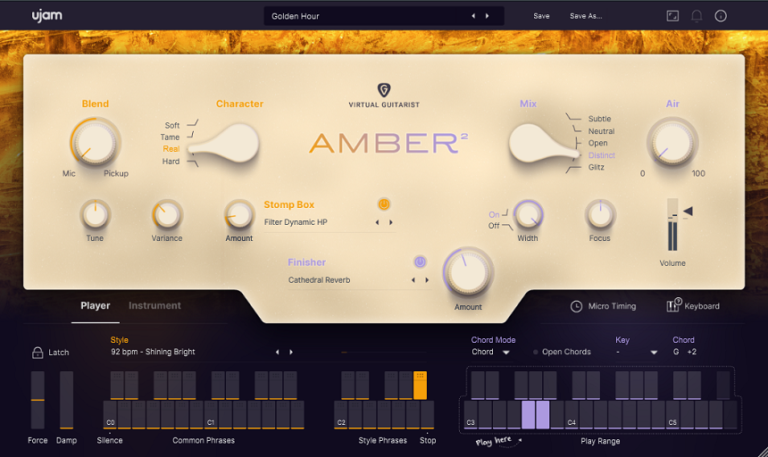The height and width of the screenshot is (457, 768).
Task: Click the C3 play range key
Action: click(x=471, y=415)
